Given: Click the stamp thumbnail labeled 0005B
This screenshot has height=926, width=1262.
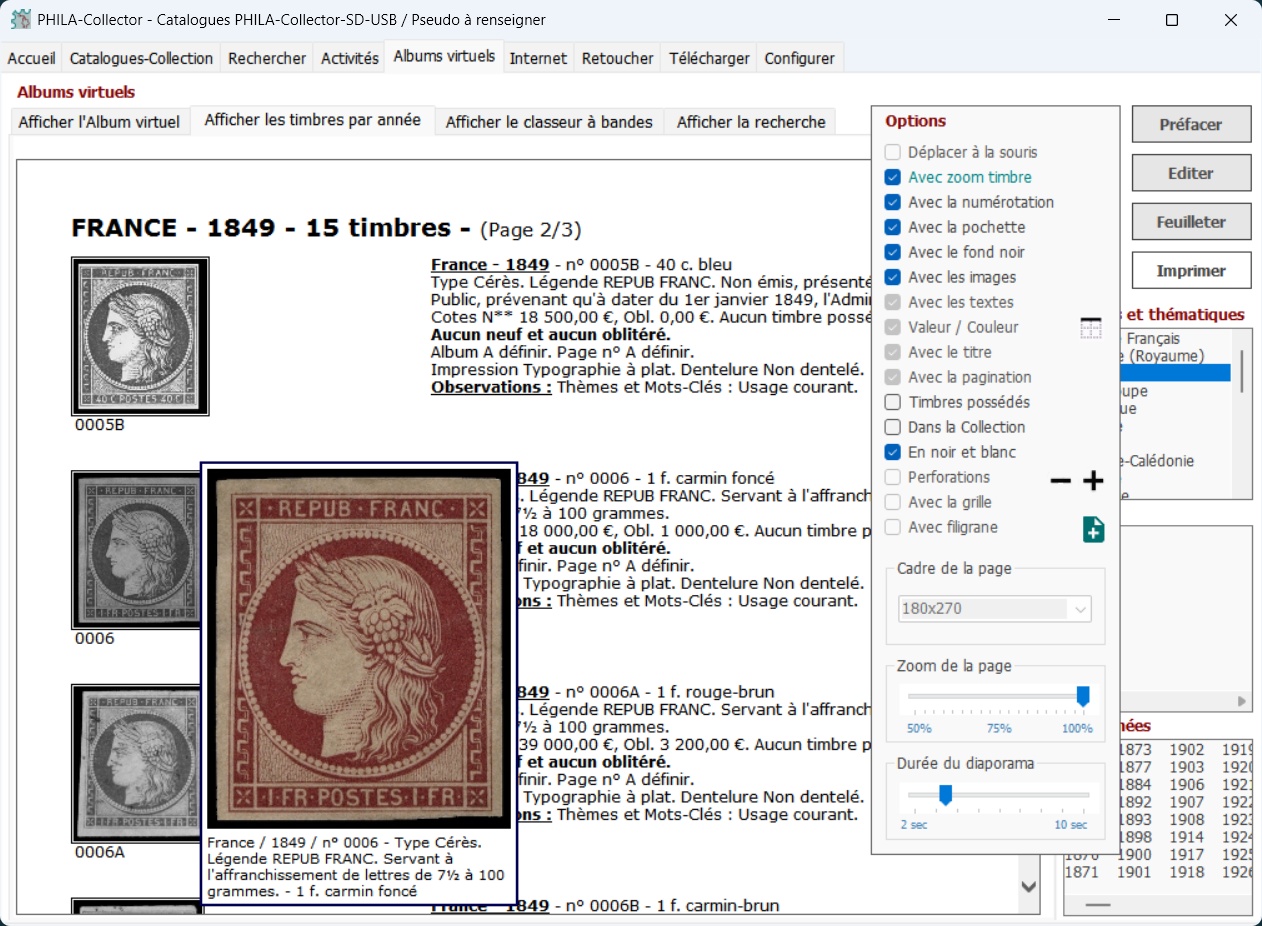Looking at the screenshot, I should coord(140,336).
